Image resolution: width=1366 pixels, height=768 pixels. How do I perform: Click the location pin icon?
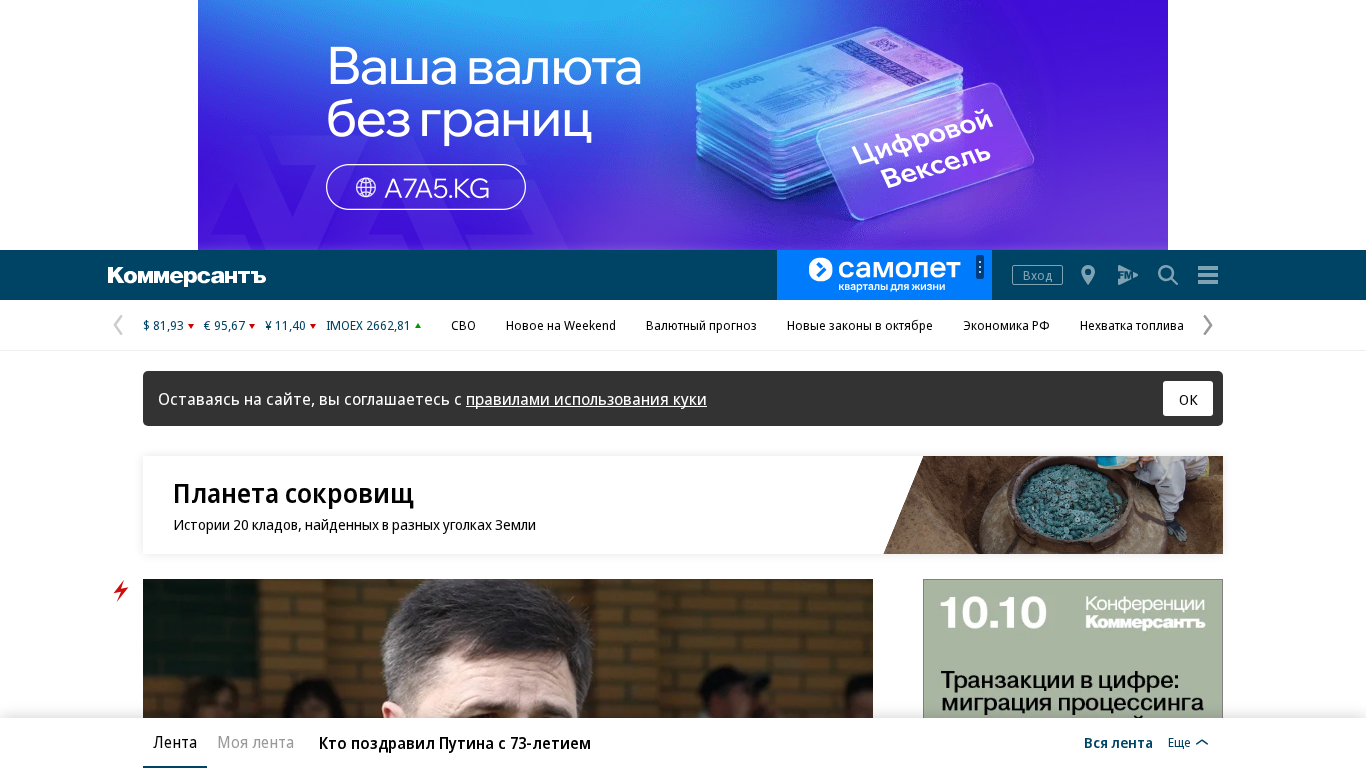[x=1088, y=275]
